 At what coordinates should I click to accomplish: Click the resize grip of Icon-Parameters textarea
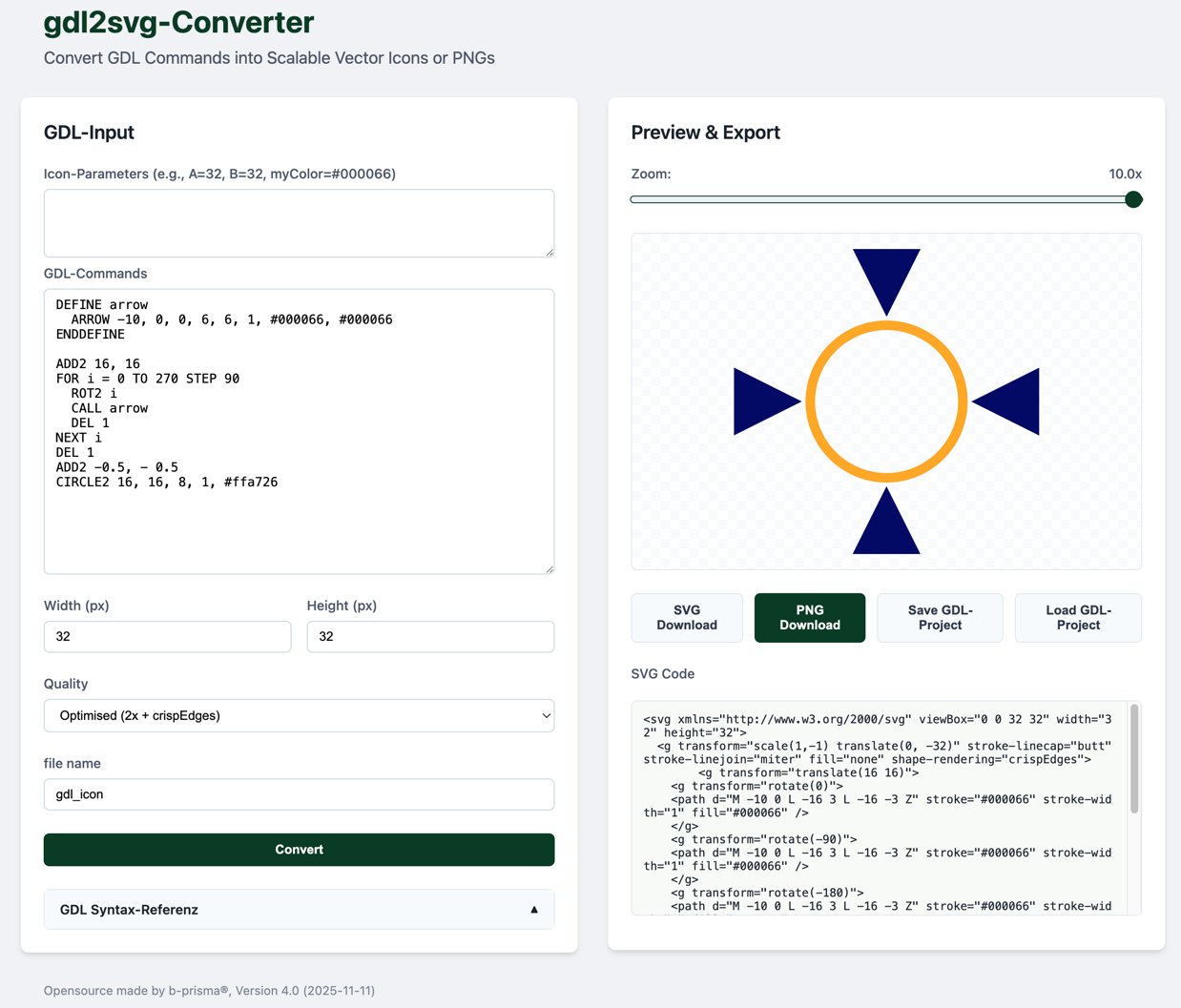tap(549, 252)
